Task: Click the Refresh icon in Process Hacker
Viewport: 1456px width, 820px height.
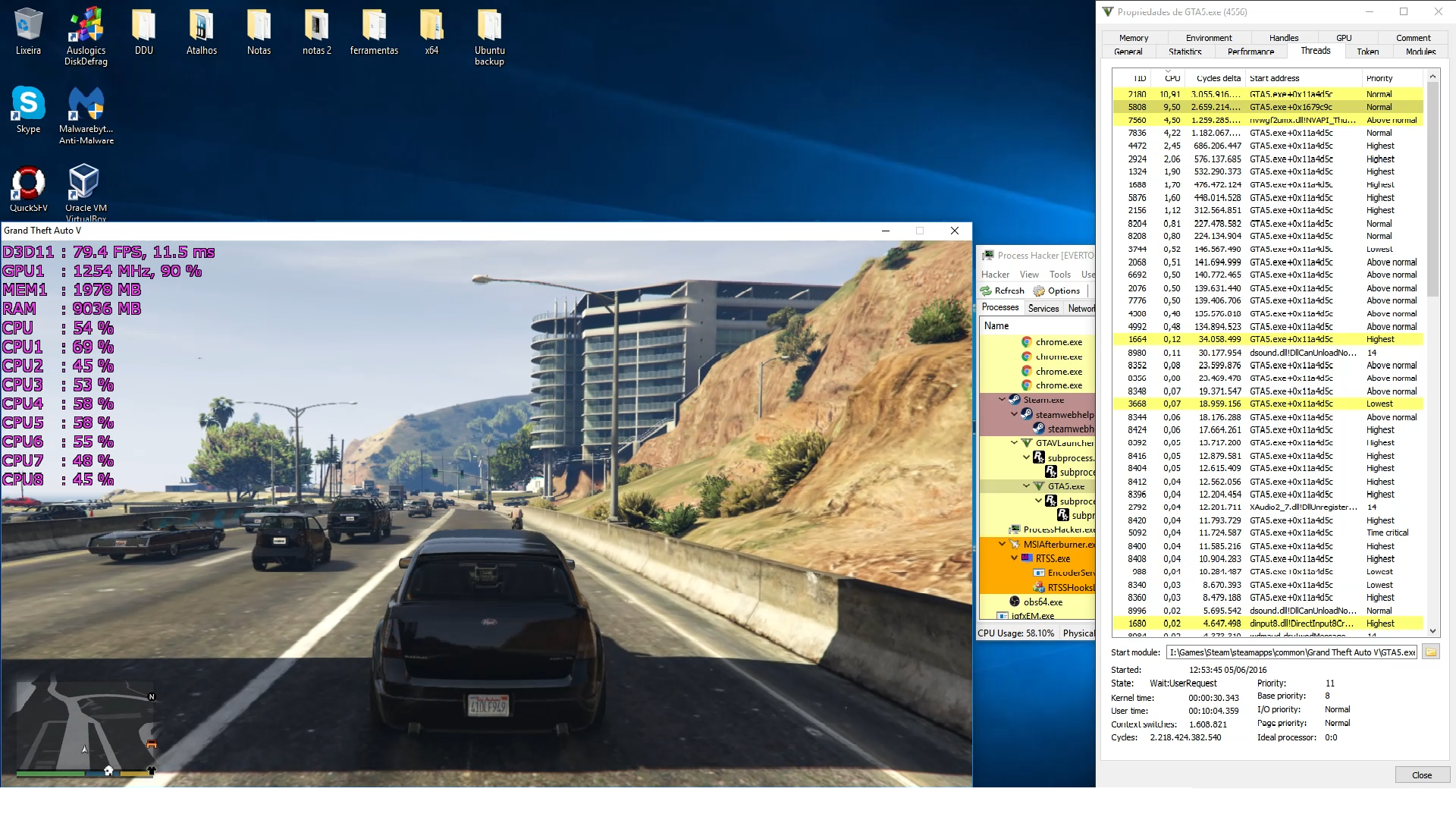Action: [x=986, y=291]
